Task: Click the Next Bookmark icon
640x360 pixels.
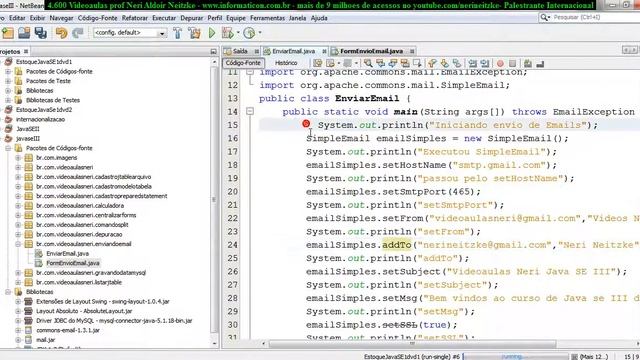Action: point(444,63)
